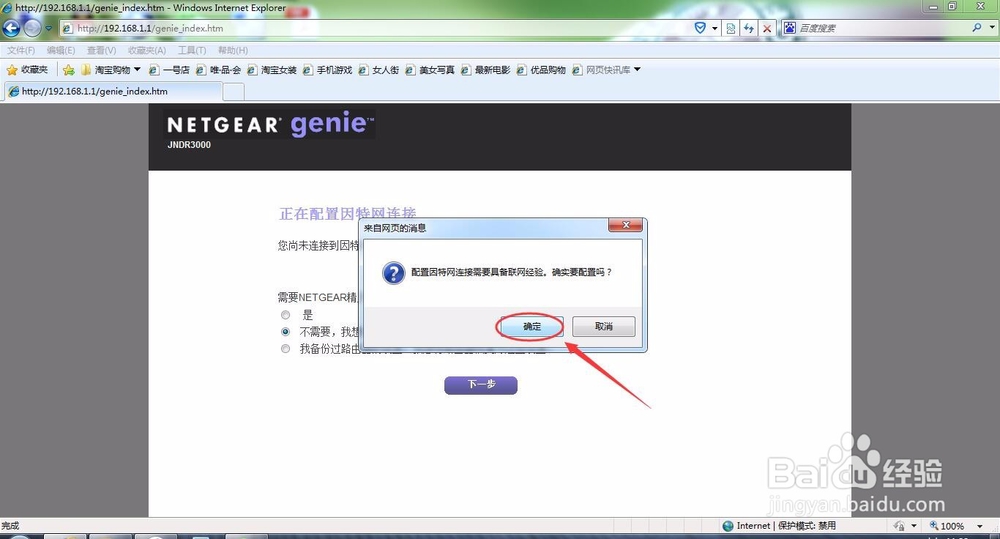The image size is (1000, 539).
Task: Expand the 网页快讯库 dropdown
Action: click(x=606, y=70)
